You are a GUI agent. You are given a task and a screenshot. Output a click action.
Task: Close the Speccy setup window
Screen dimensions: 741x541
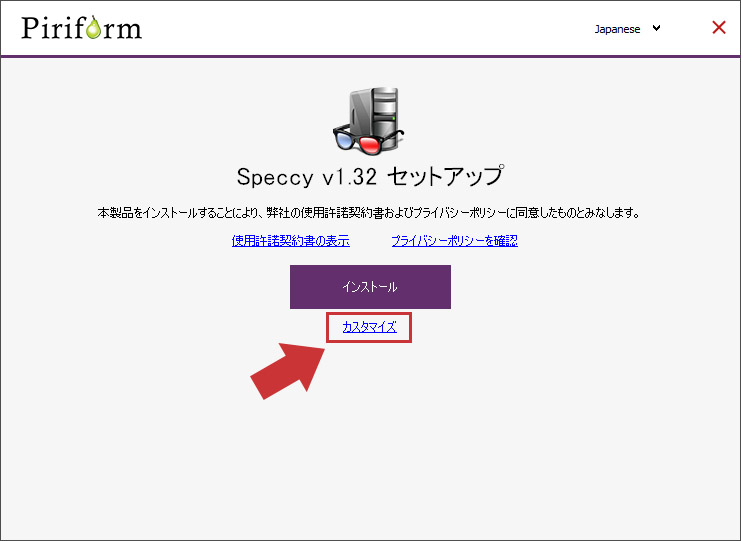pos(719,27)
